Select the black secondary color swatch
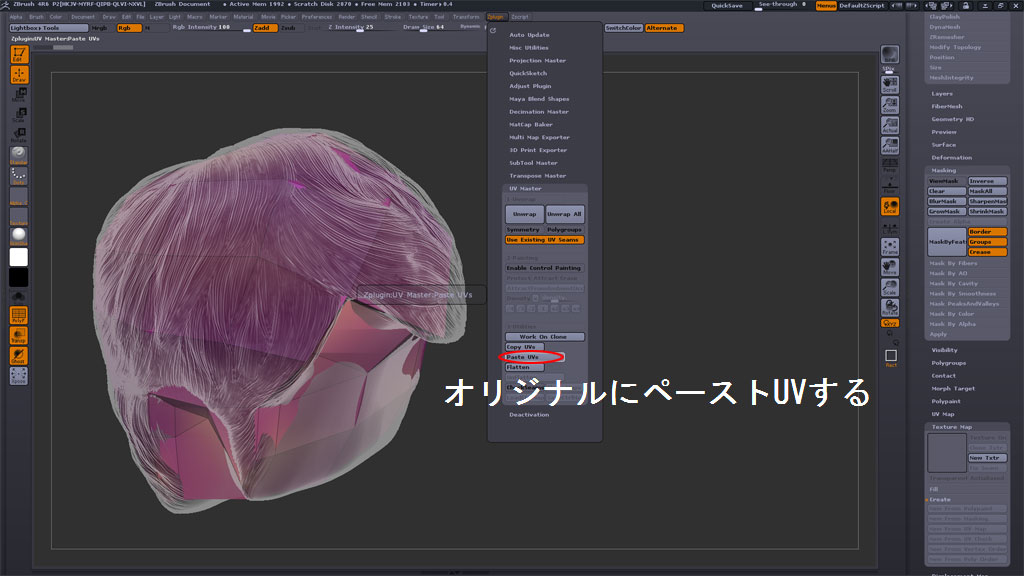Viewport: 1024px width, 576px height. tap(19, 278)
